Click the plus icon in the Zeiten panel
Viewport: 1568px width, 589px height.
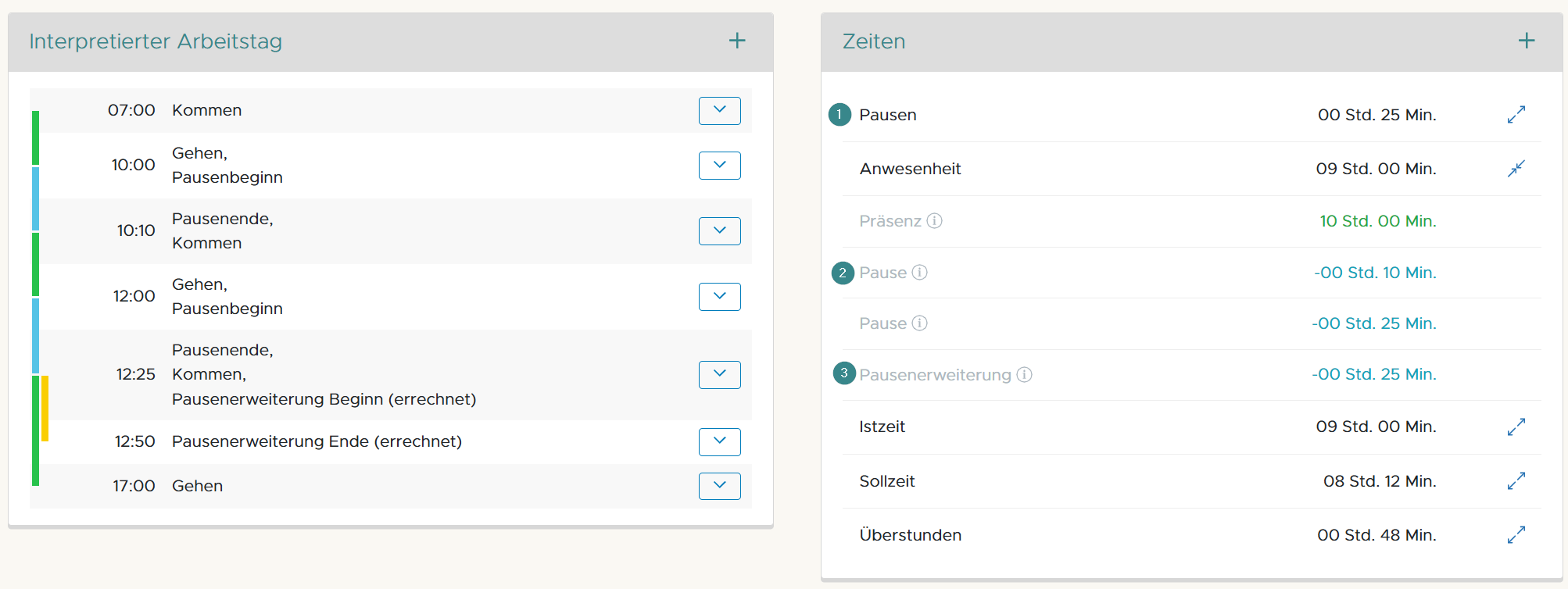coord(1525,40)
